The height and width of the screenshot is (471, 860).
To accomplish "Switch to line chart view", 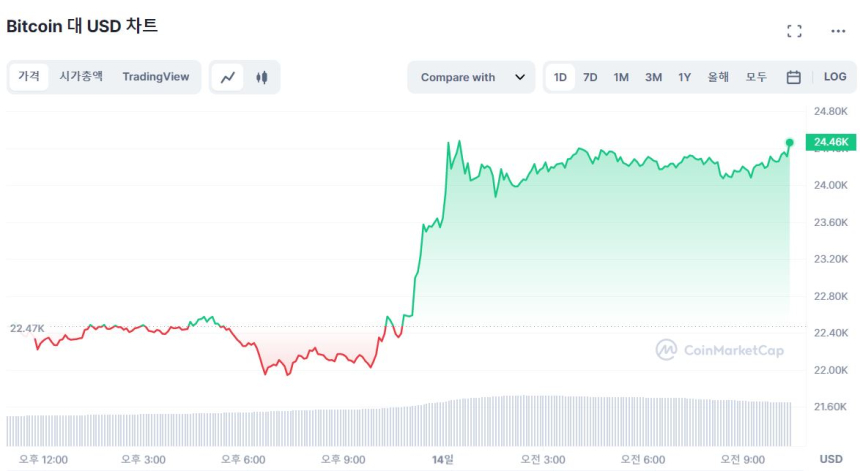I will (228, 77).
